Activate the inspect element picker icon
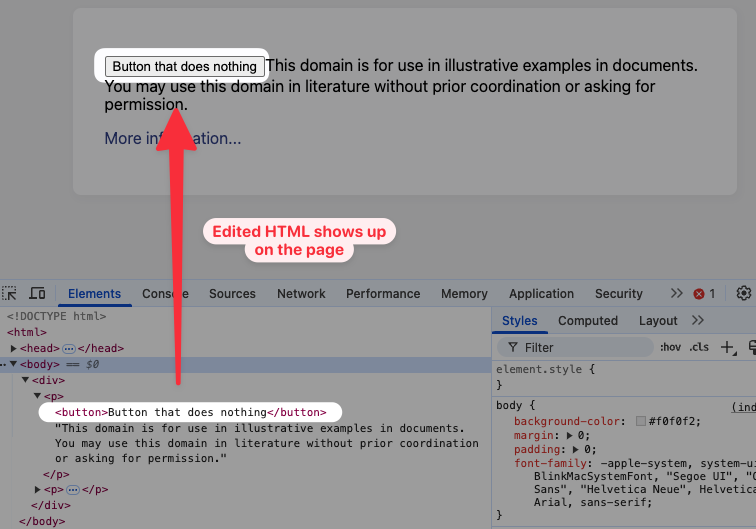Viewport: 756px width, 529px height. click(x=9, y=293)
